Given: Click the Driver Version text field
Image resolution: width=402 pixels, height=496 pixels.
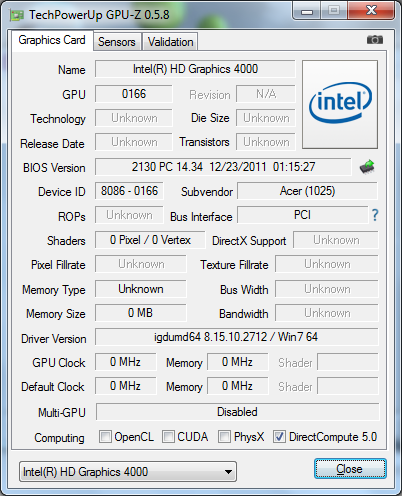Looking at the screenshot, I should pos(237,337).
